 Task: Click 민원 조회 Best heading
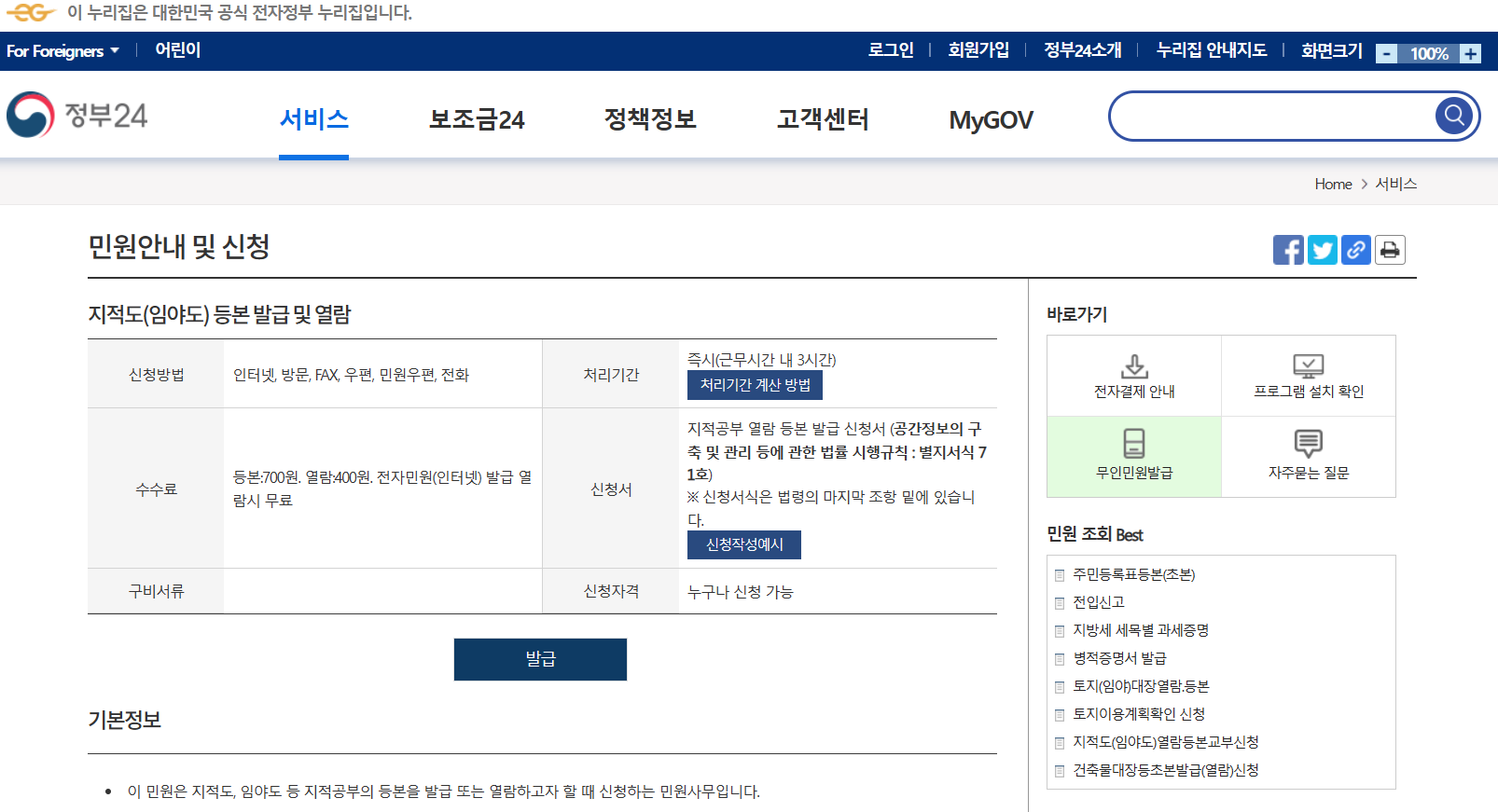click(1094, 534)
